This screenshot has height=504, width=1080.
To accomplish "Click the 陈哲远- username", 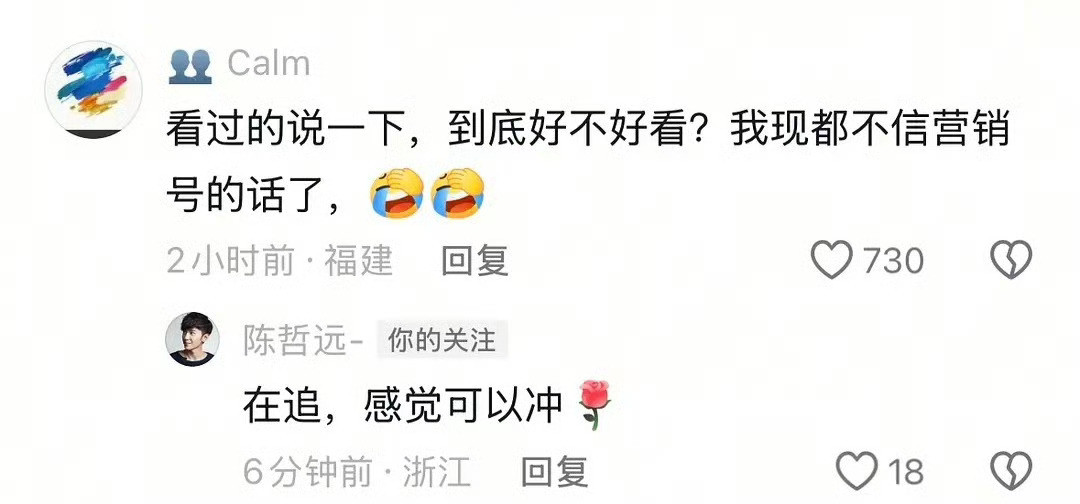I will (x=304, y=340).
